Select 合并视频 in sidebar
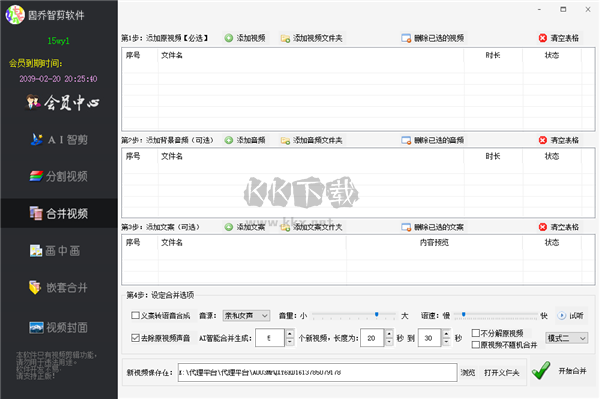Image resolution: width=600 pixels, height=399 pixels. tap(59, 213)
